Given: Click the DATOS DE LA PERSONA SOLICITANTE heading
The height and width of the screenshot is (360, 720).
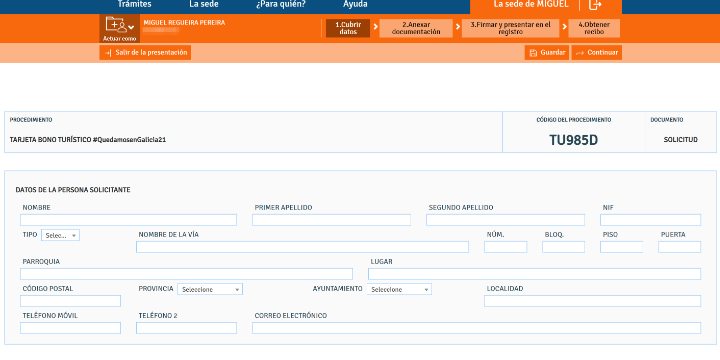Looking at the screenshot, I should (x=73, y=190).
